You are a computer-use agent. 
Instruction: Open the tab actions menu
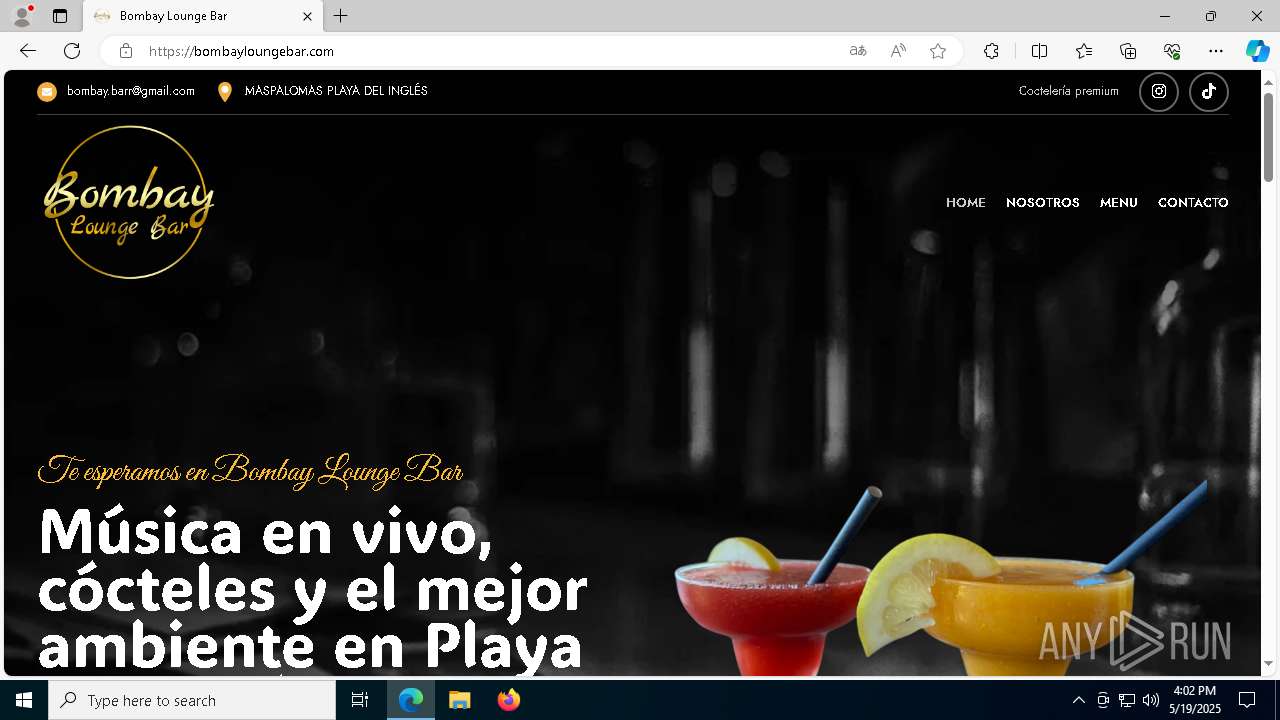[60, 16]
